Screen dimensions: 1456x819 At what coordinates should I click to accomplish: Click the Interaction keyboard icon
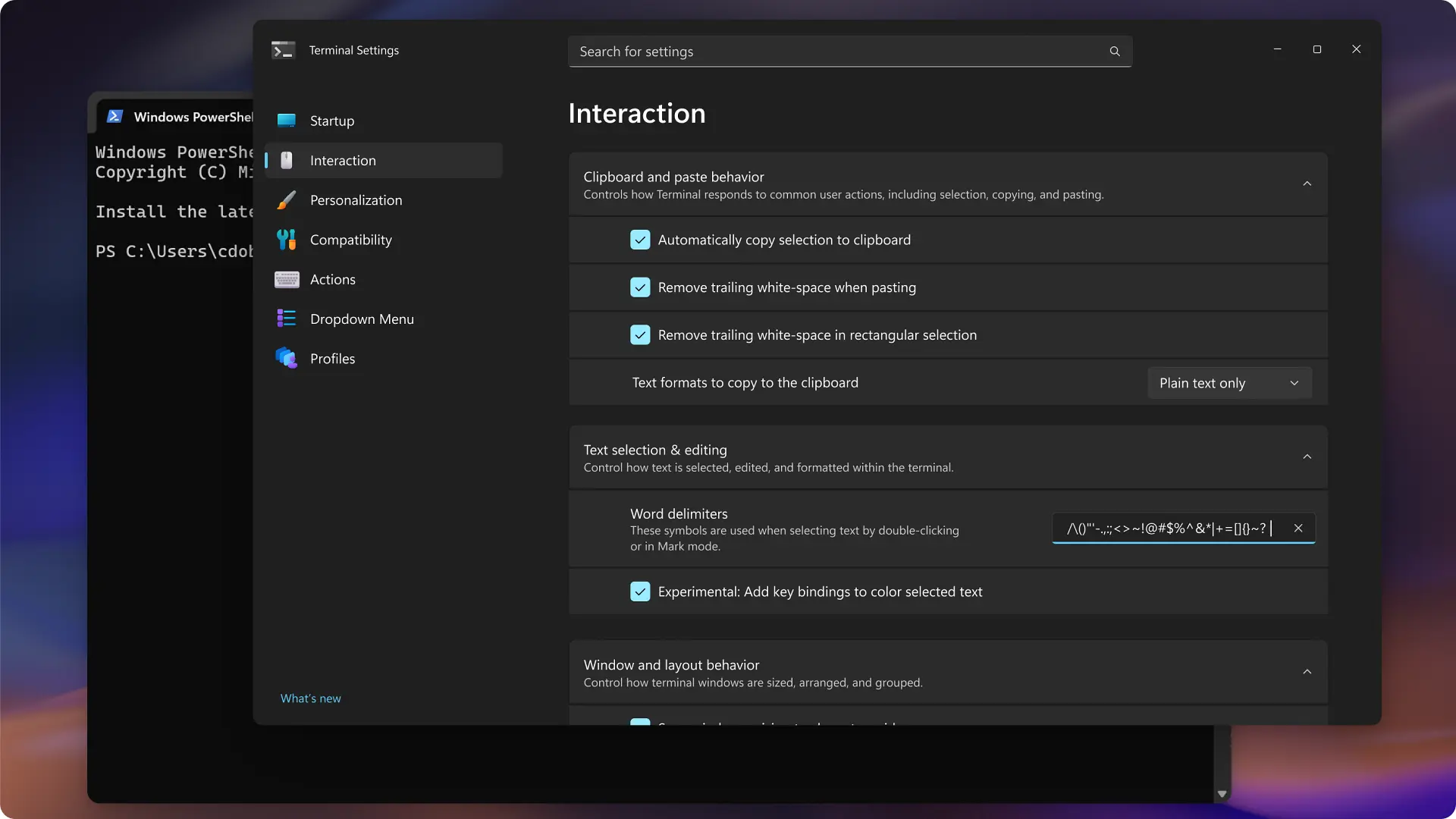[x=286, y=160]
